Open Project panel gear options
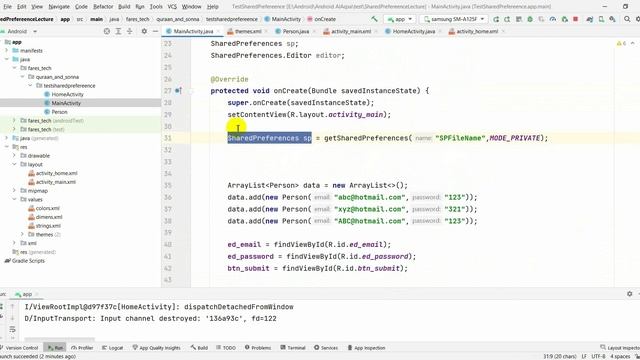 pos(144,31)
